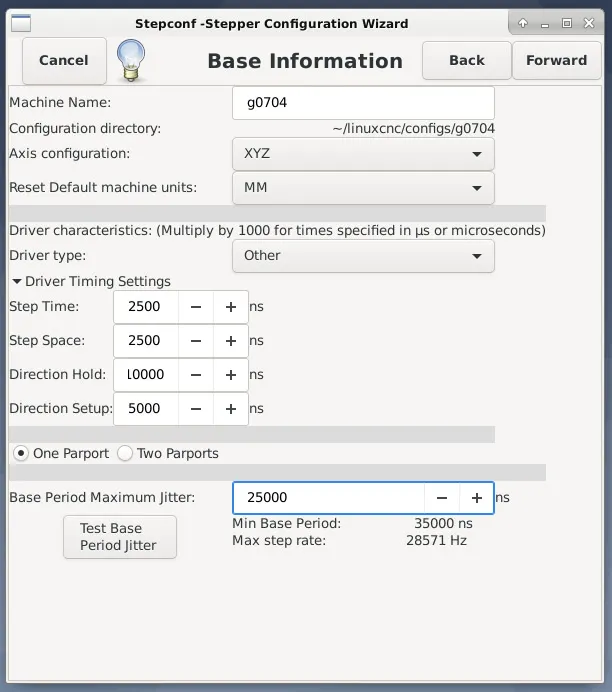Cancel the Stepconf wizard

[x=64, y=60]
